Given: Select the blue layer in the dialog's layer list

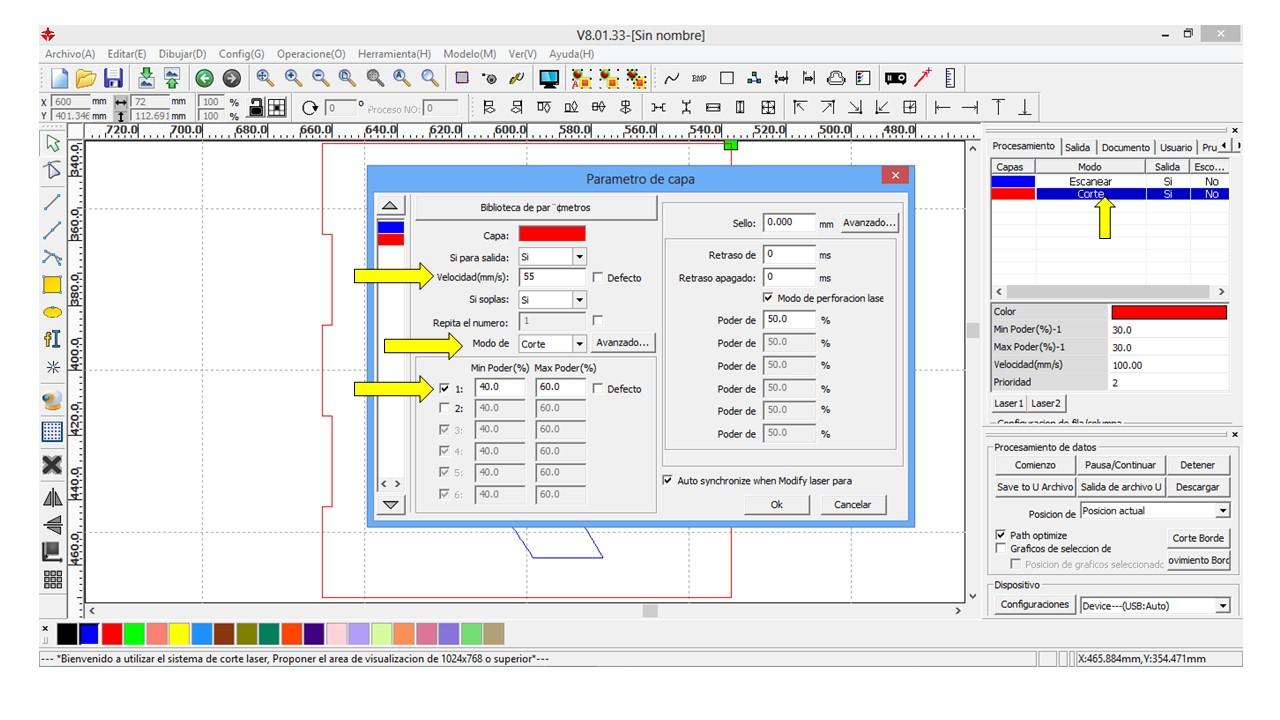Looking at the screenshot, I should pyautogui.click(x=391, y=227).
